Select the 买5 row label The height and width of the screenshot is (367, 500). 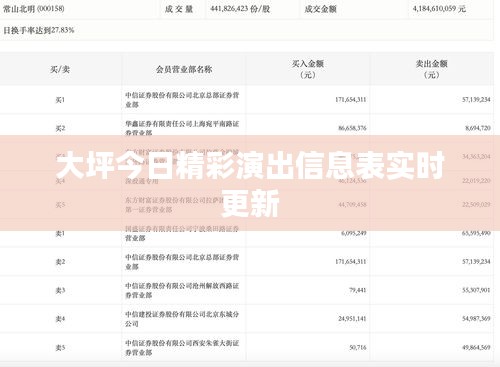(x=60, y=205)
